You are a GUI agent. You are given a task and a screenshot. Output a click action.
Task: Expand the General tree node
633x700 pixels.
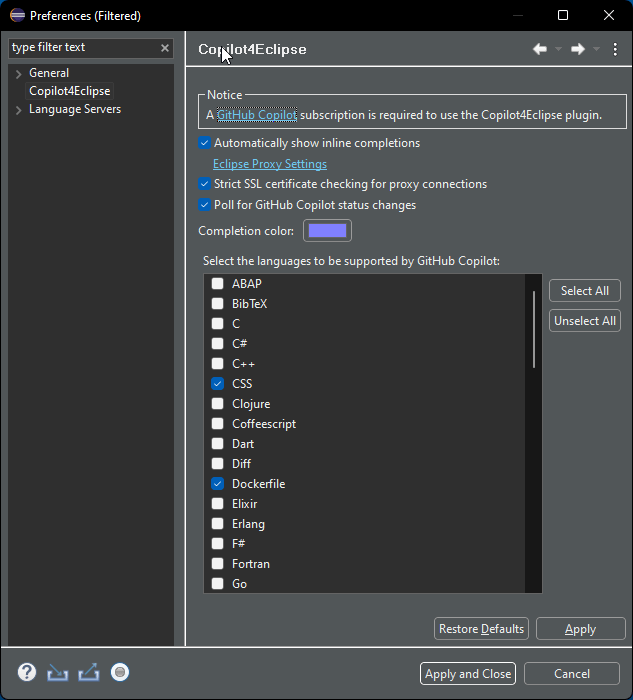(18, 74)
